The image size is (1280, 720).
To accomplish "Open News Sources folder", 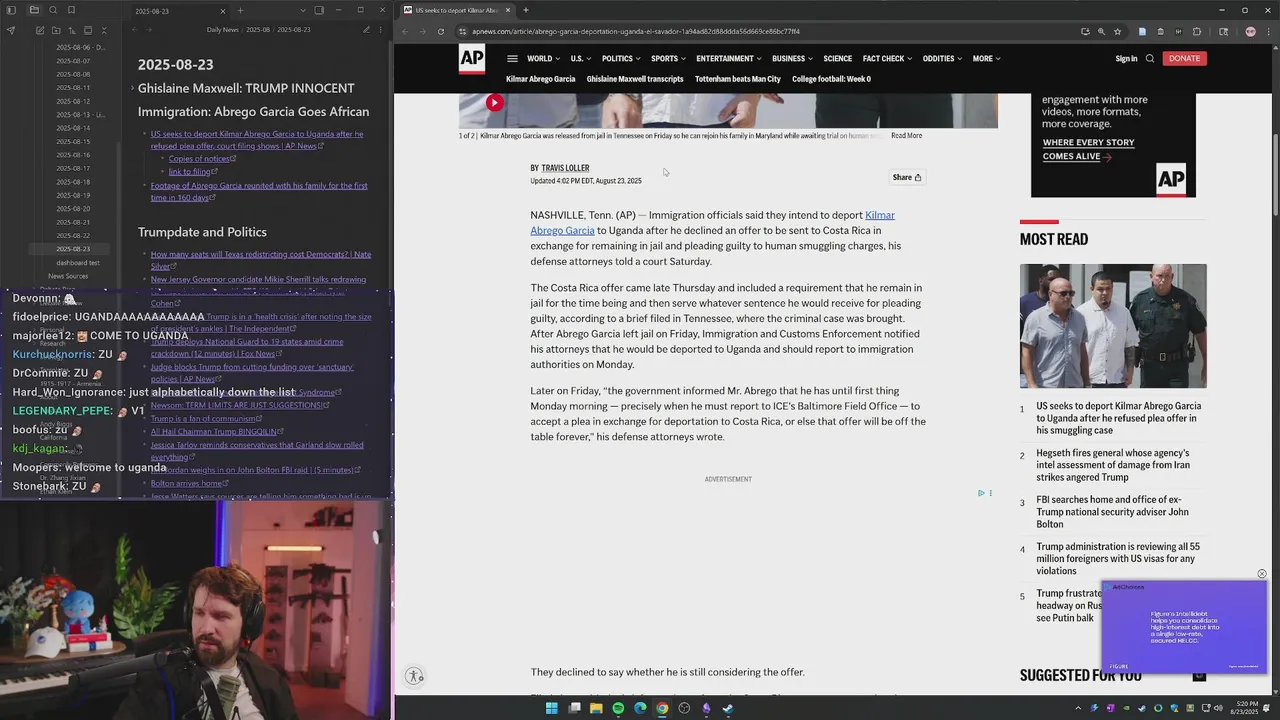I will pyautogui.click(x=68, y=276).
